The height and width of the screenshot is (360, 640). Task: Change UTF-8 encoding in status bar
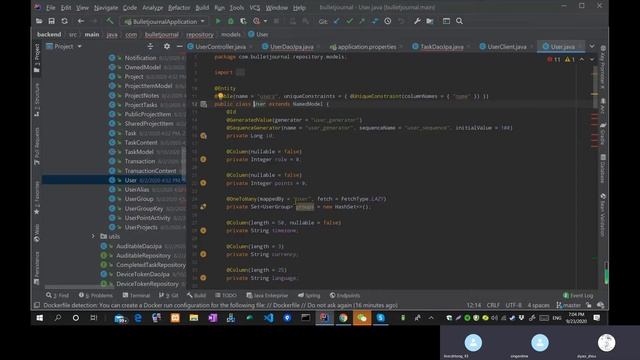pos(513,305)
